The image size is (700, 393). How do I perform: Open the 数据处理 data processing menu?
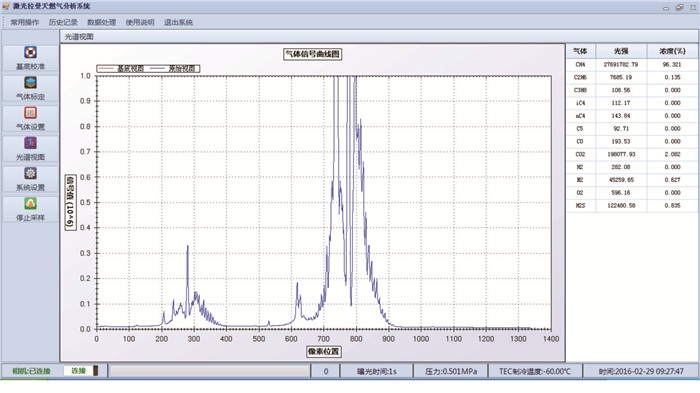tap(101, 22)
